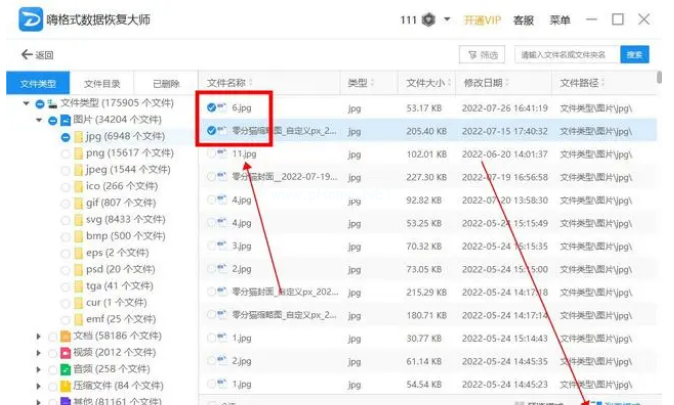This screenshot has width=674, height=405.
Task: Click the 筛选 filter button
Action: (481, 55)
